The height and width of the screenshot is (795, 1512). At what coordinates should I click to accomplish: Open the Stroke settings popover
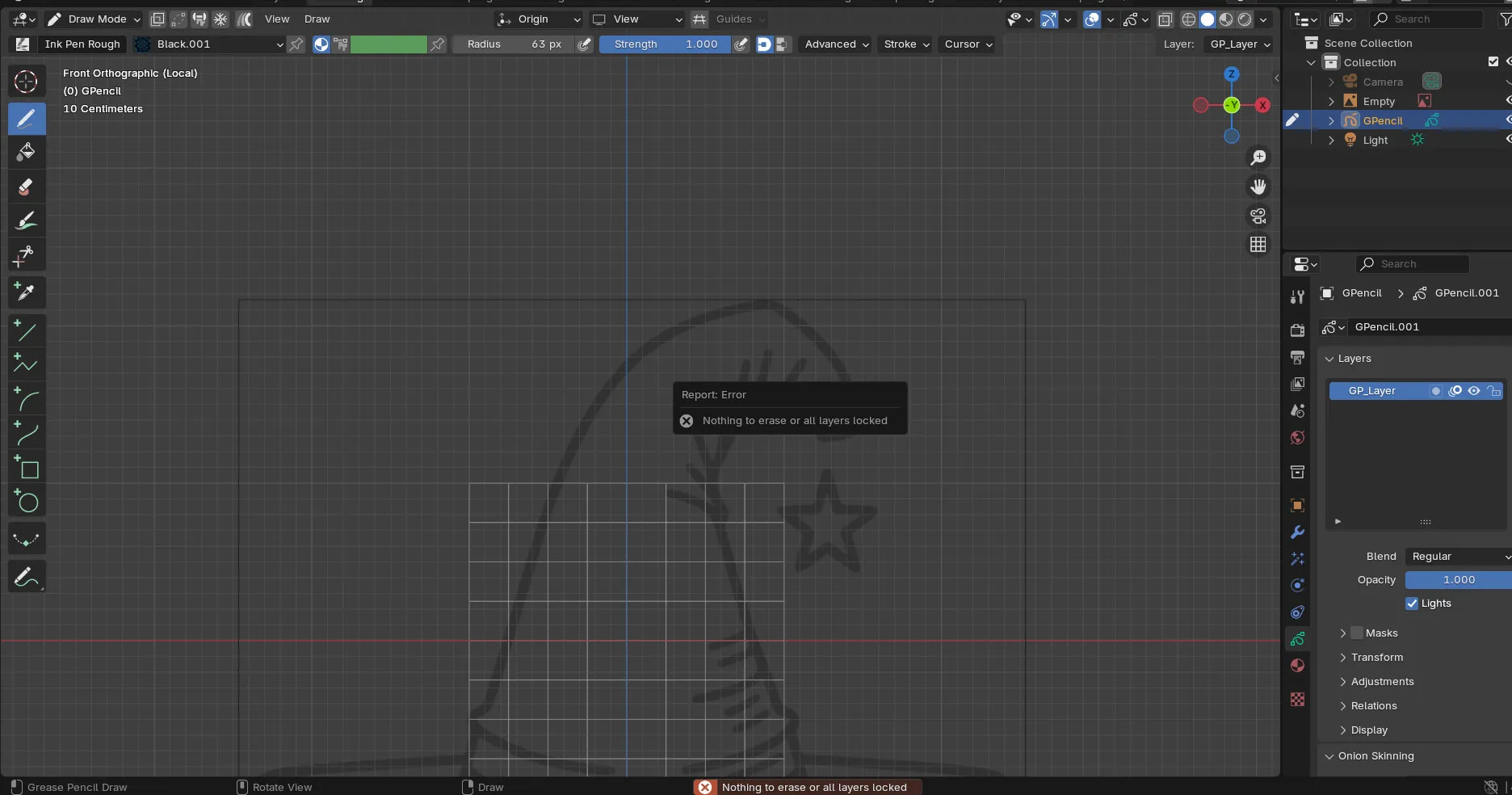click(906, 44)
